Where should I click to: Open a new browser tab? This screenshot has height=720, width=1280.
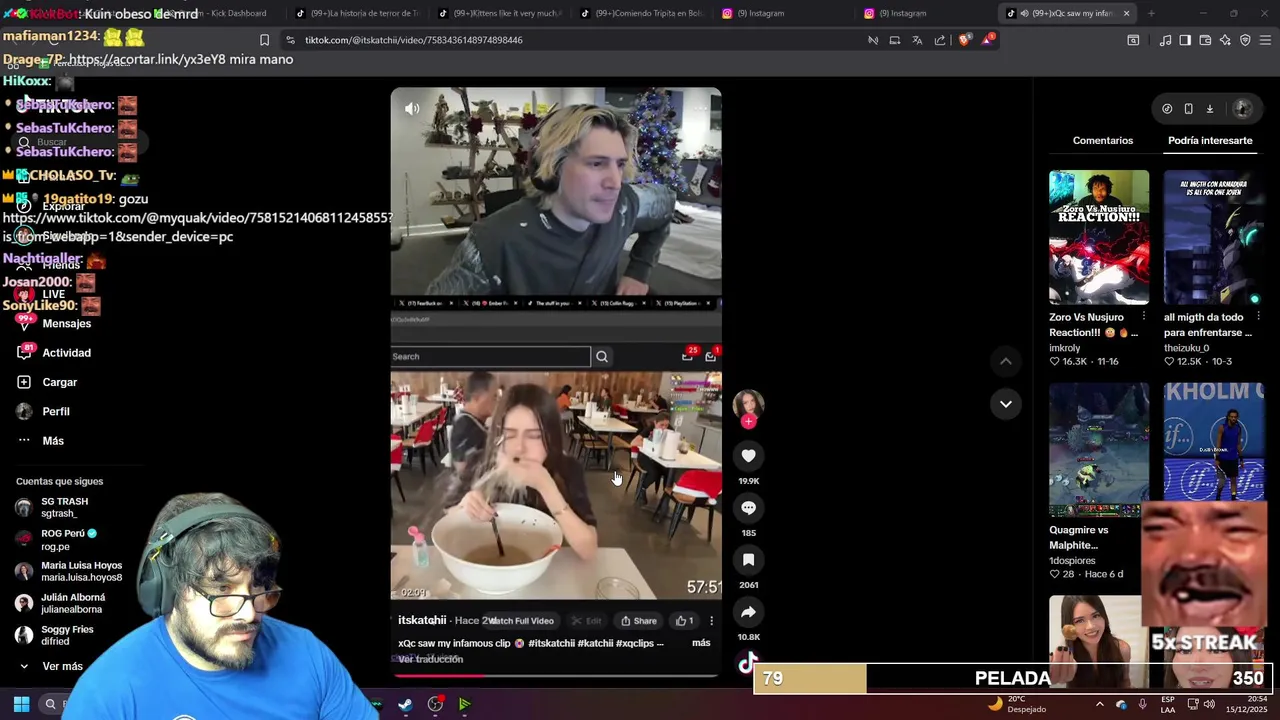point(1151,13)
